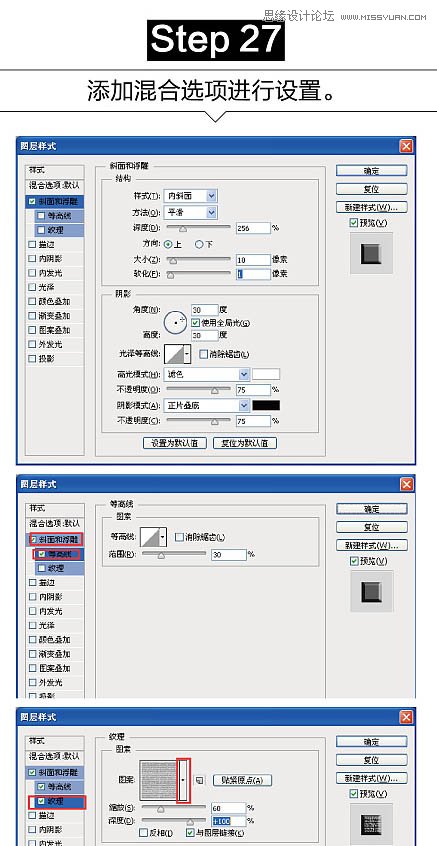Click the 深度 field showing +100
The width and height of the screenshot is (437, 846).
(x=229, y=821)
